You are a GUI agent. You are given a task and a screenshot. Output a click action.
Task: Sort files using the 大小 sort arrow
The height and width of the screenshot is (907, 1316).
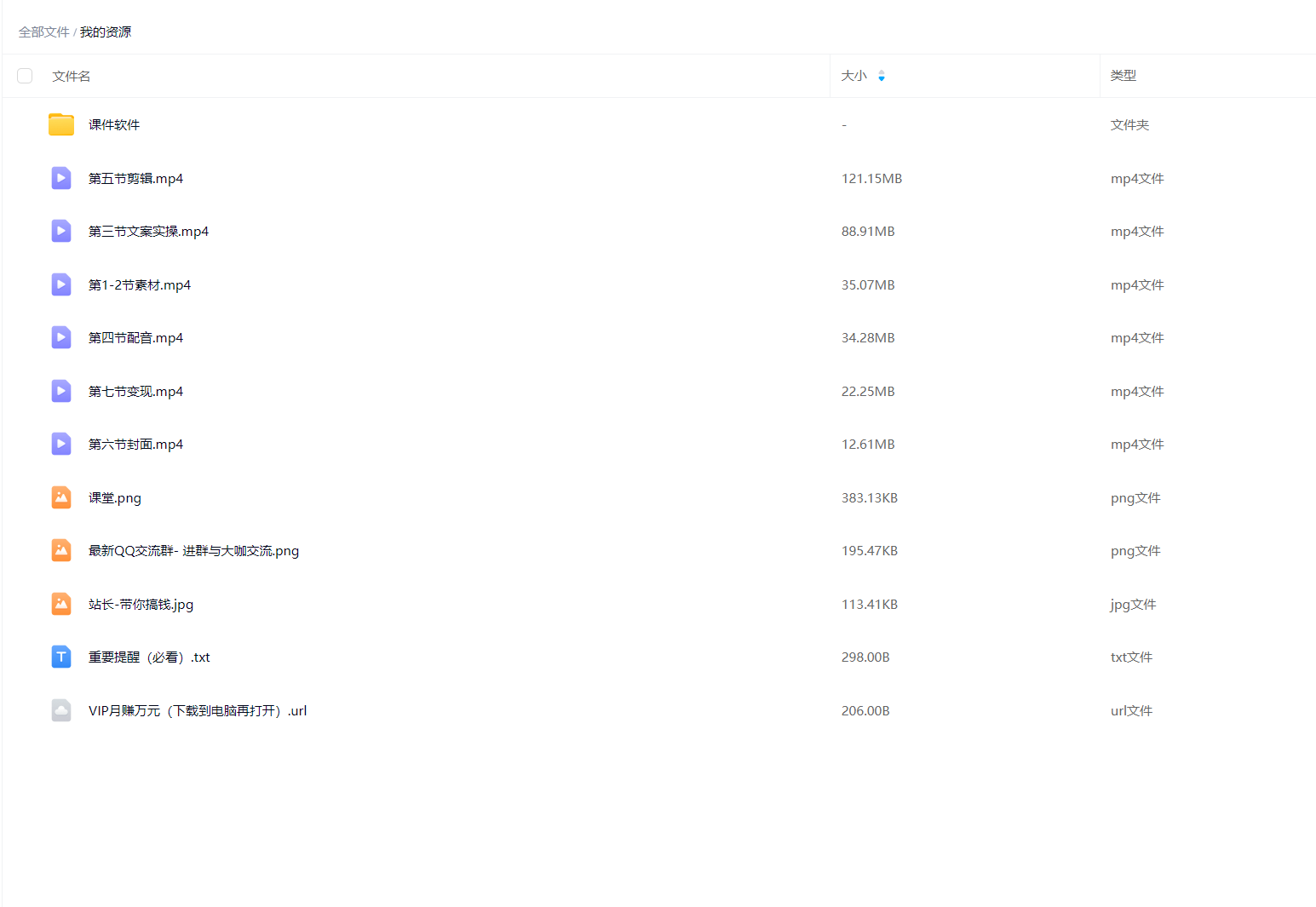click(x=882, y=76)
